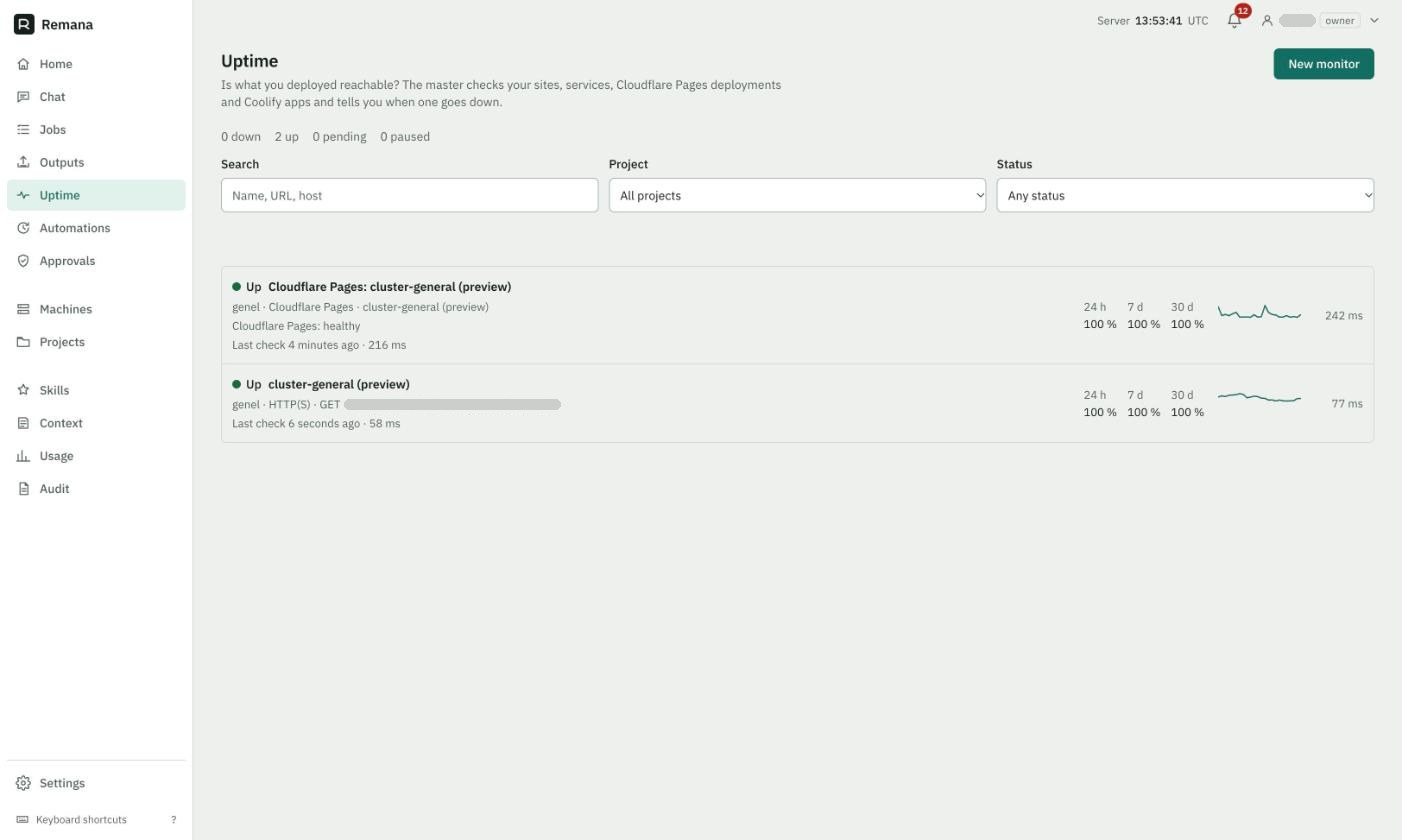Screen dimensions: 1402x840
Task: Click the Automations clock icon
Action: coord(23,228)
